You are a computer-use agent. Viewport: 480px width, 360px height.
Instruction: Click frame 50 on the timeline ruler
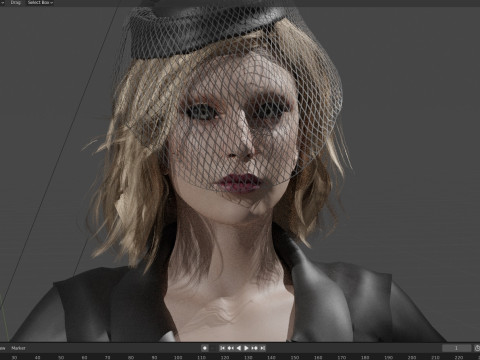[61, 357]
